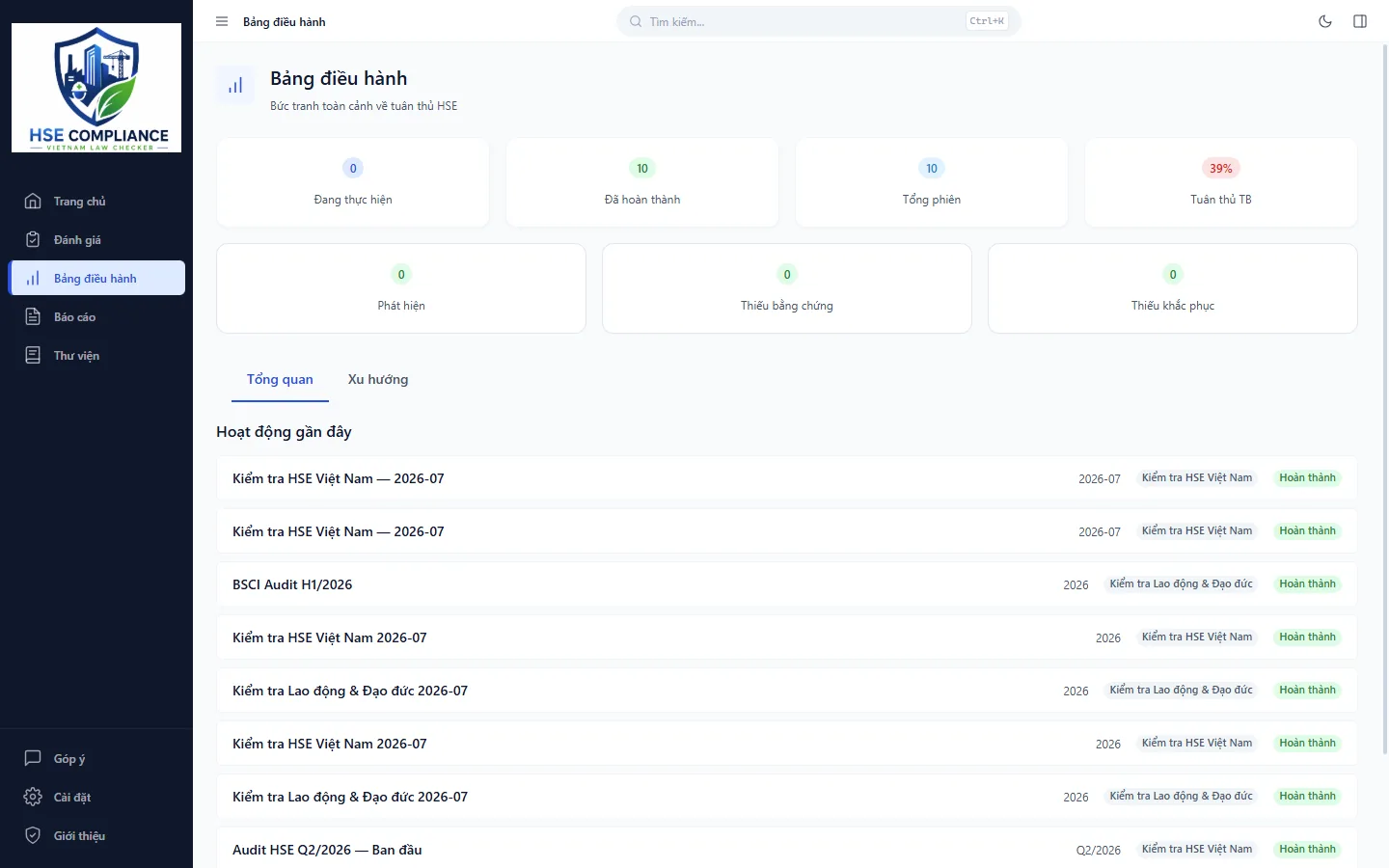Open Góp ý feedback link
The width and height of the screenshot is (1389, 868).
click(96, 759)
